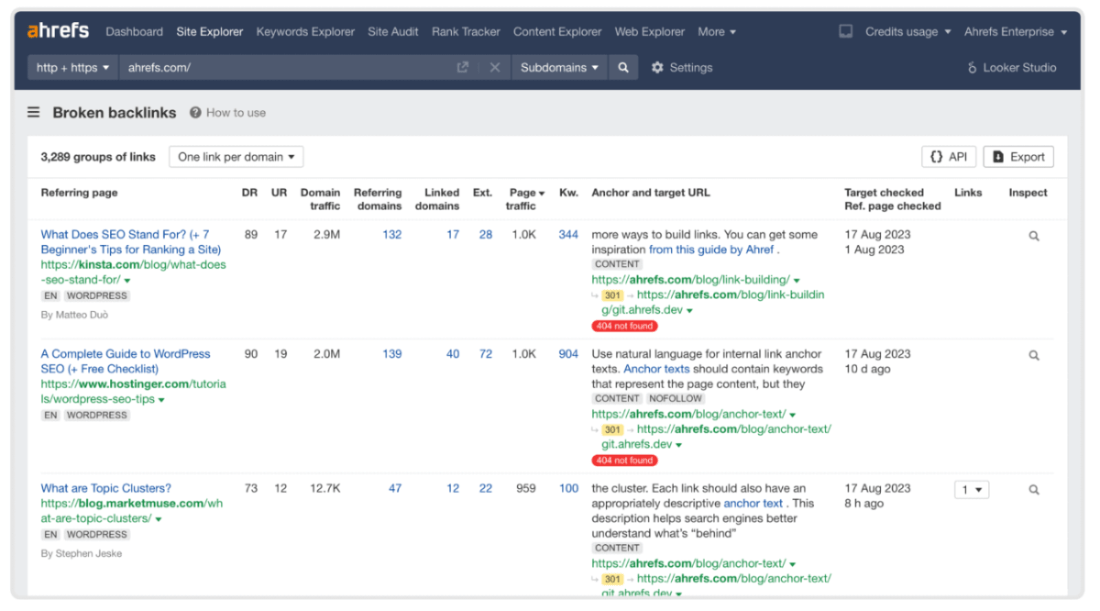Open A Complete Guide to WordPress SEO link

point(125,361)
